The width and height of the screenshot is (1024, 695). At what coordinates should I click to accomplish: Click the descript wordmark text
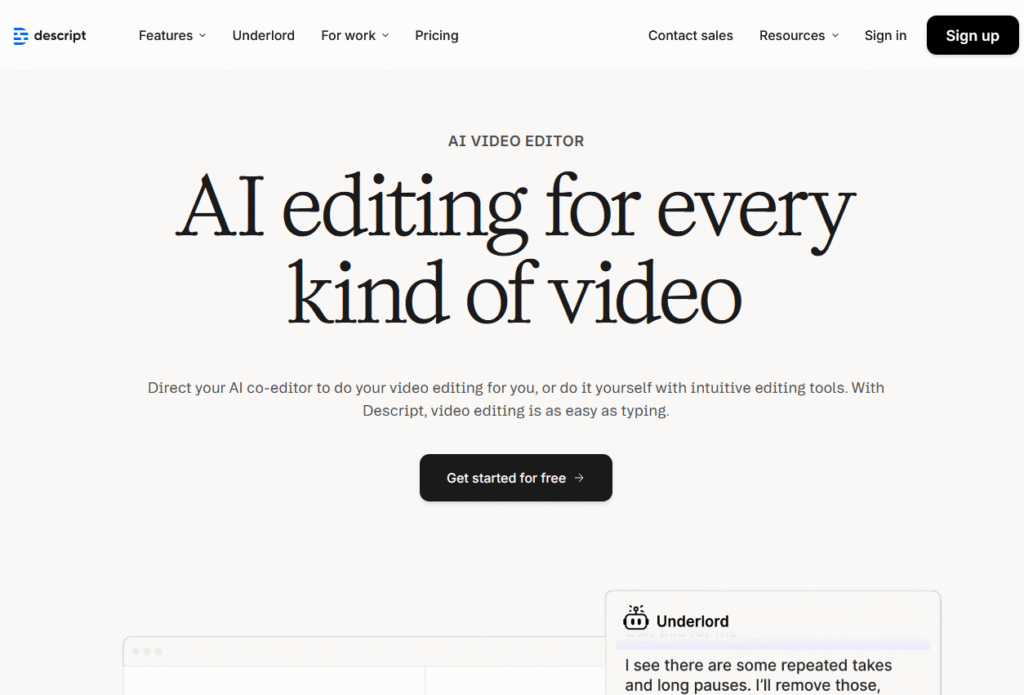point(60,36)
